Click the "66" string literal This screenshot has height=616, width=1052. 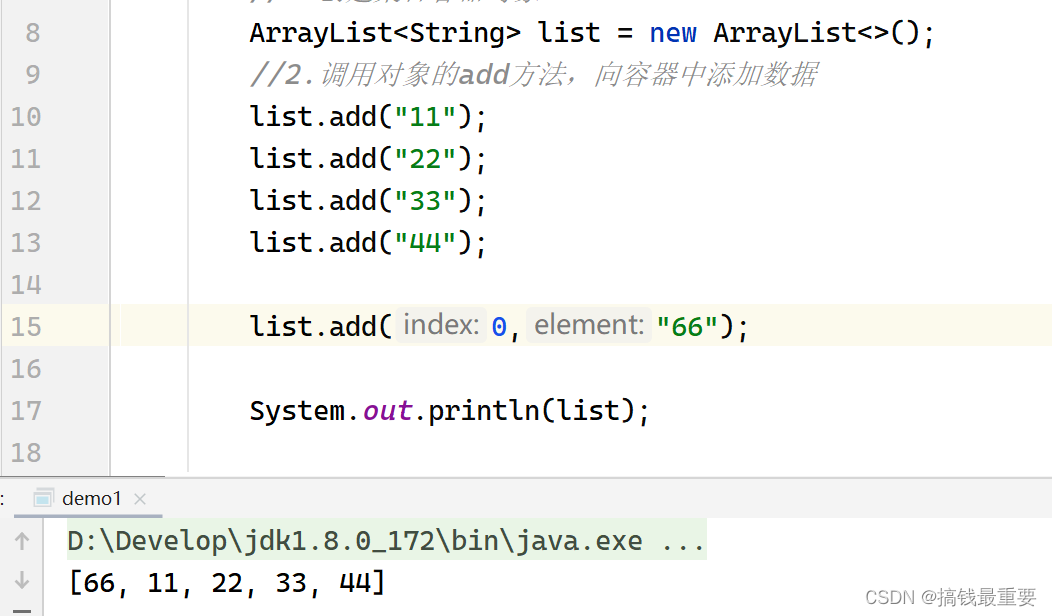pos(686,325)
